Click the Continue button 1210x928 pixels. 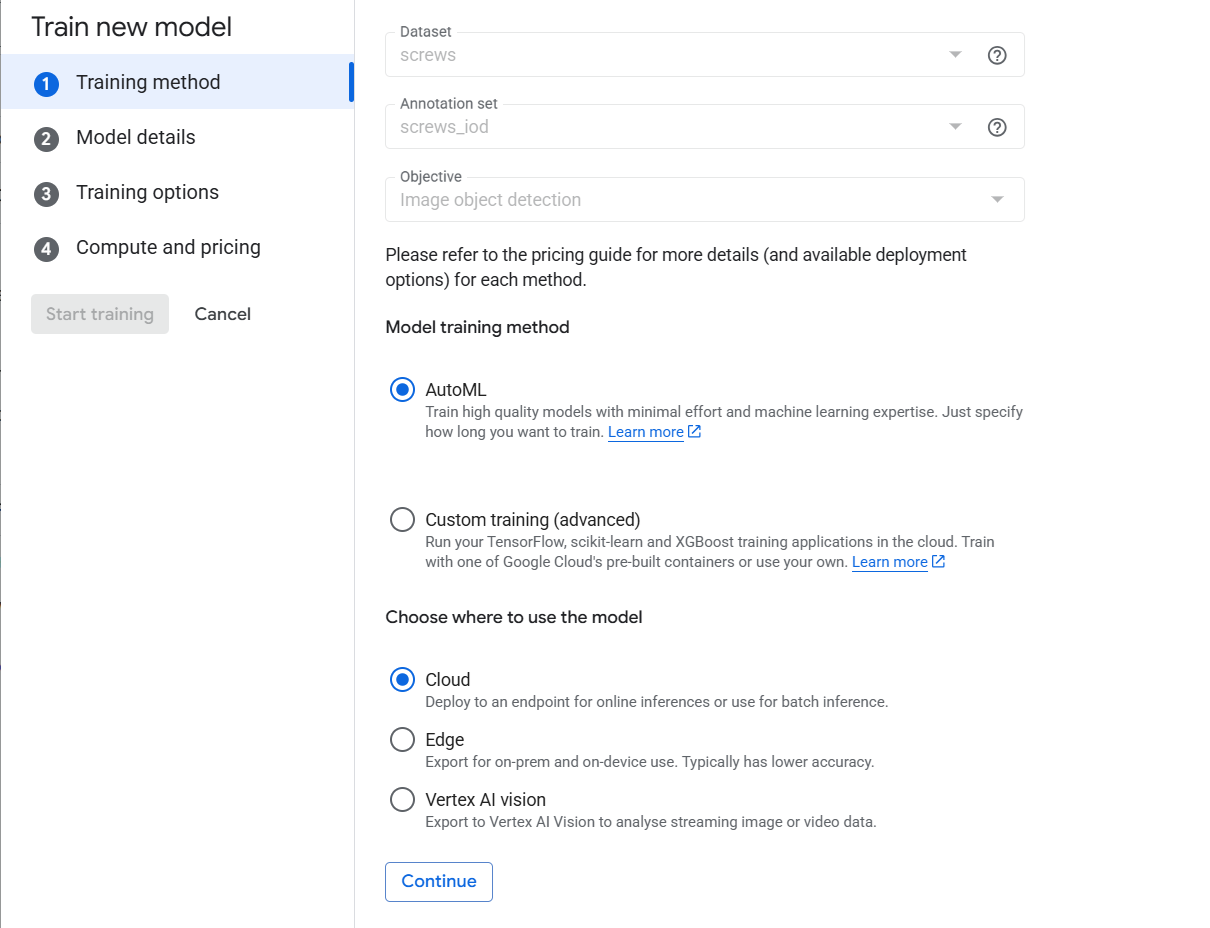[x=439, y=882]
